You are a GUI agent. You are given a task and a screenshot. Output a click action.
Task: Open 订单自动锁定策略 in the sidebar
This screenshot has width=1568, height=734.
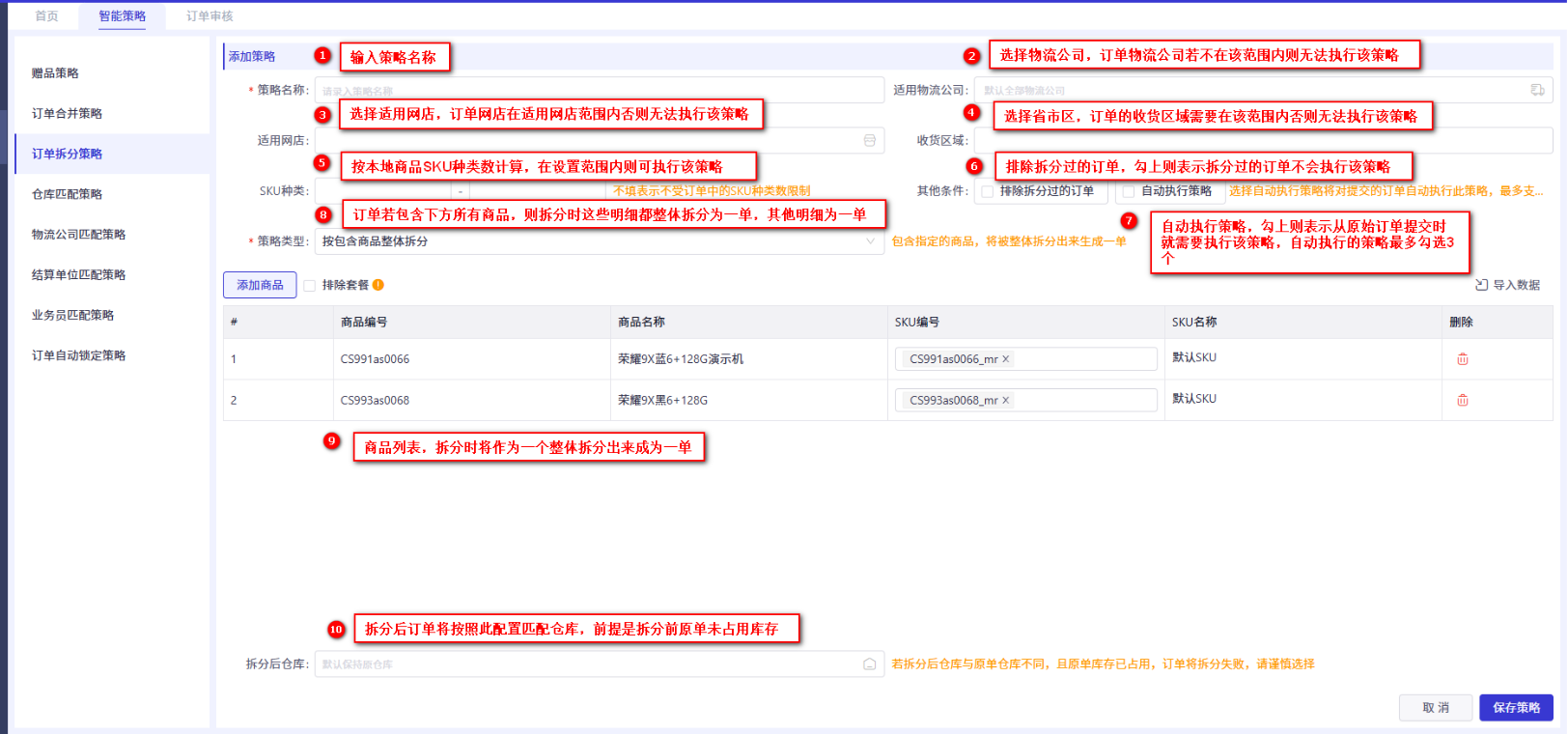coord(78,355)
